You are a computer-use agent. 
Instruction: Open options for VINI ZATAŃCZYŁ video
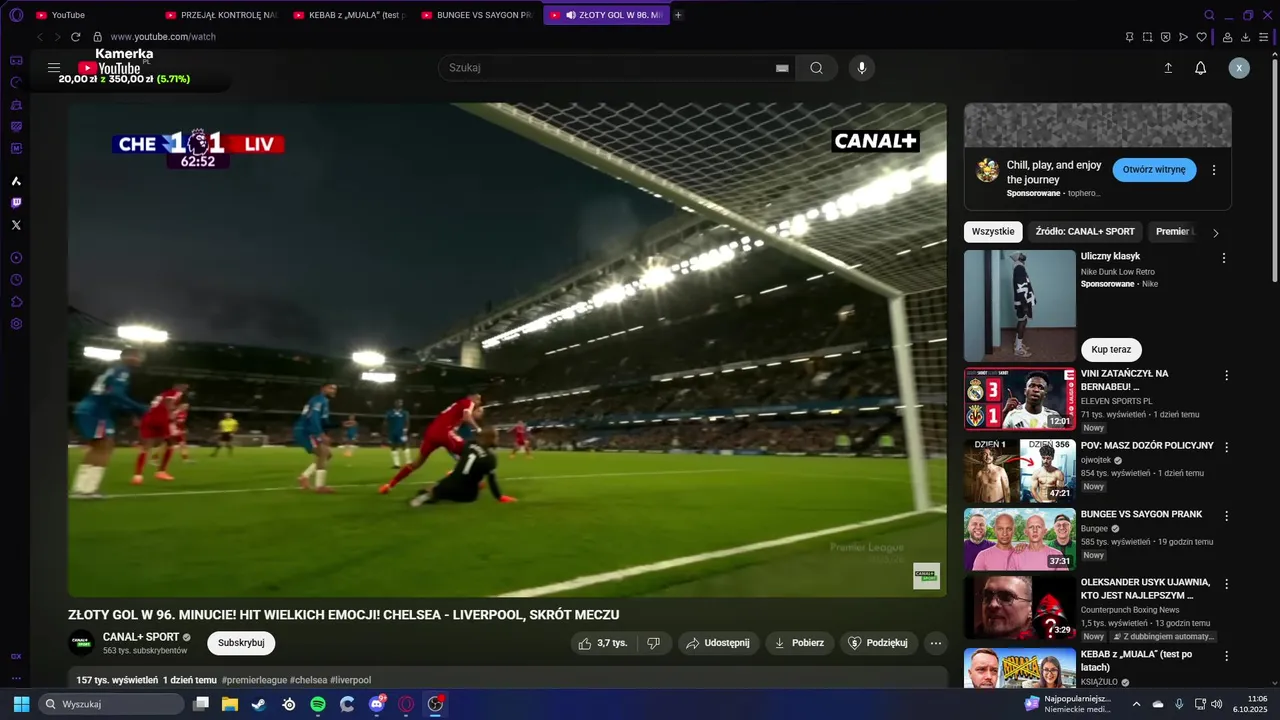click(x=1227, y=376)
